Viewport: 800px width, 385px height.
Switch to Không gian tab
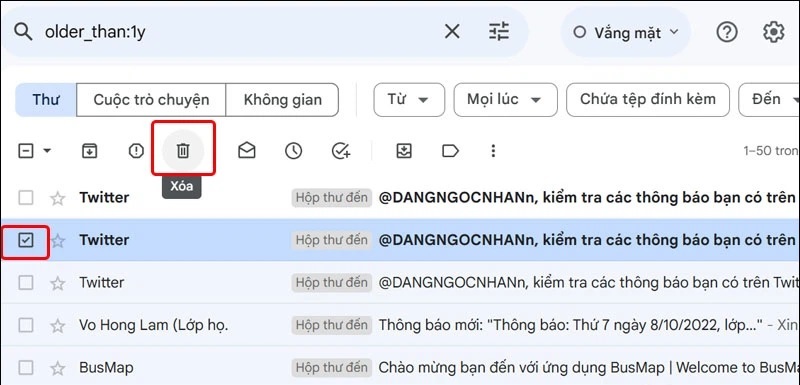click(x=282, y=99)
